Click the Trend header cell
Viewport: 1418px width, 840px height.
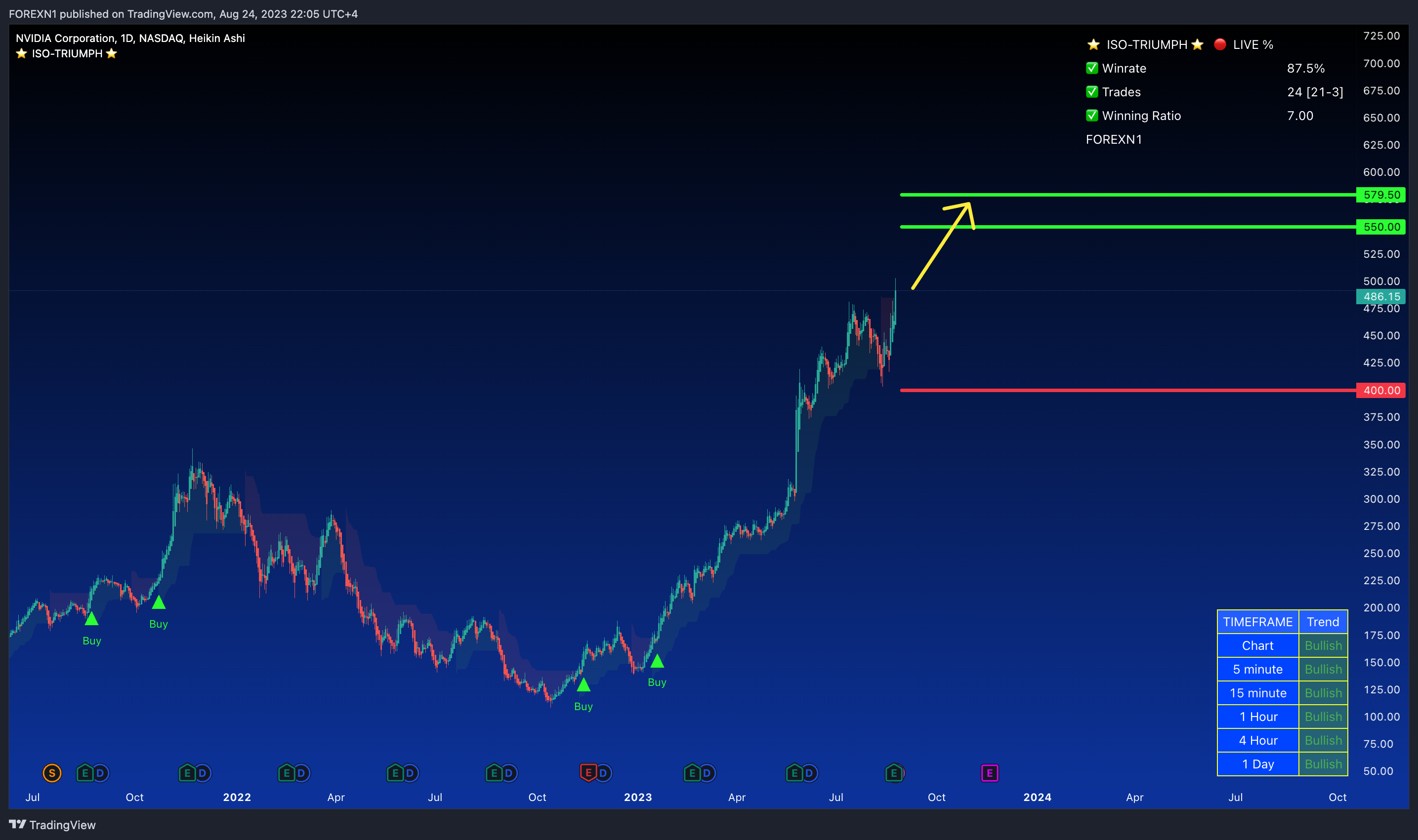pos(1323,622)
